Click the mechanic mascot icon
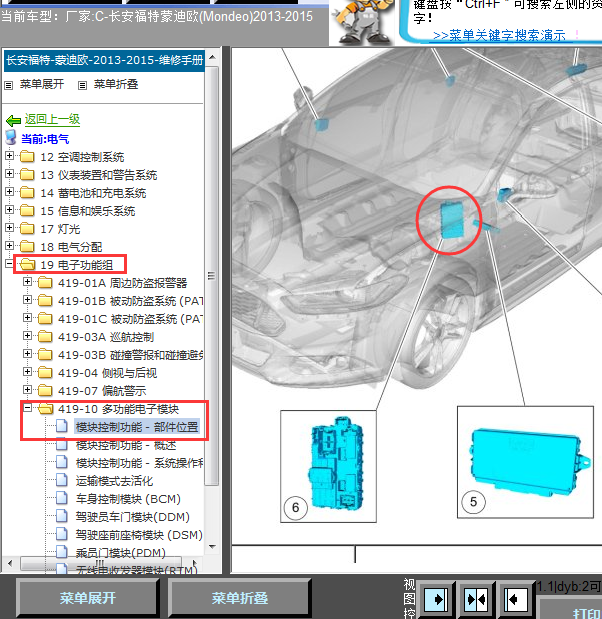Screen dimensions: 602x619 (362, 22)
